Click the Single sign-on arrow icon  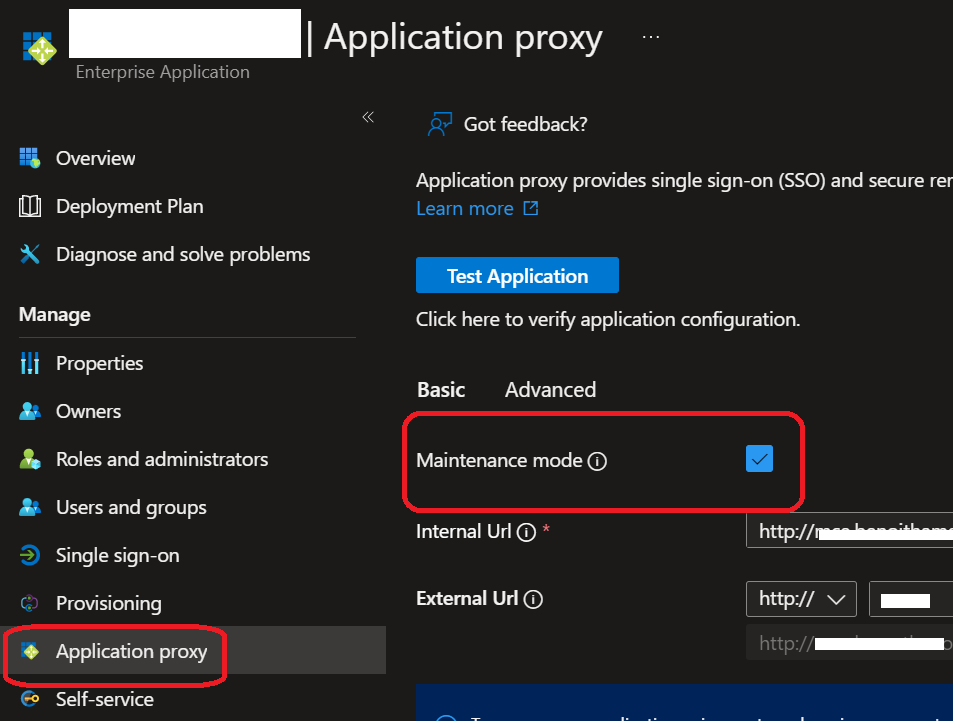coord(30,555)
